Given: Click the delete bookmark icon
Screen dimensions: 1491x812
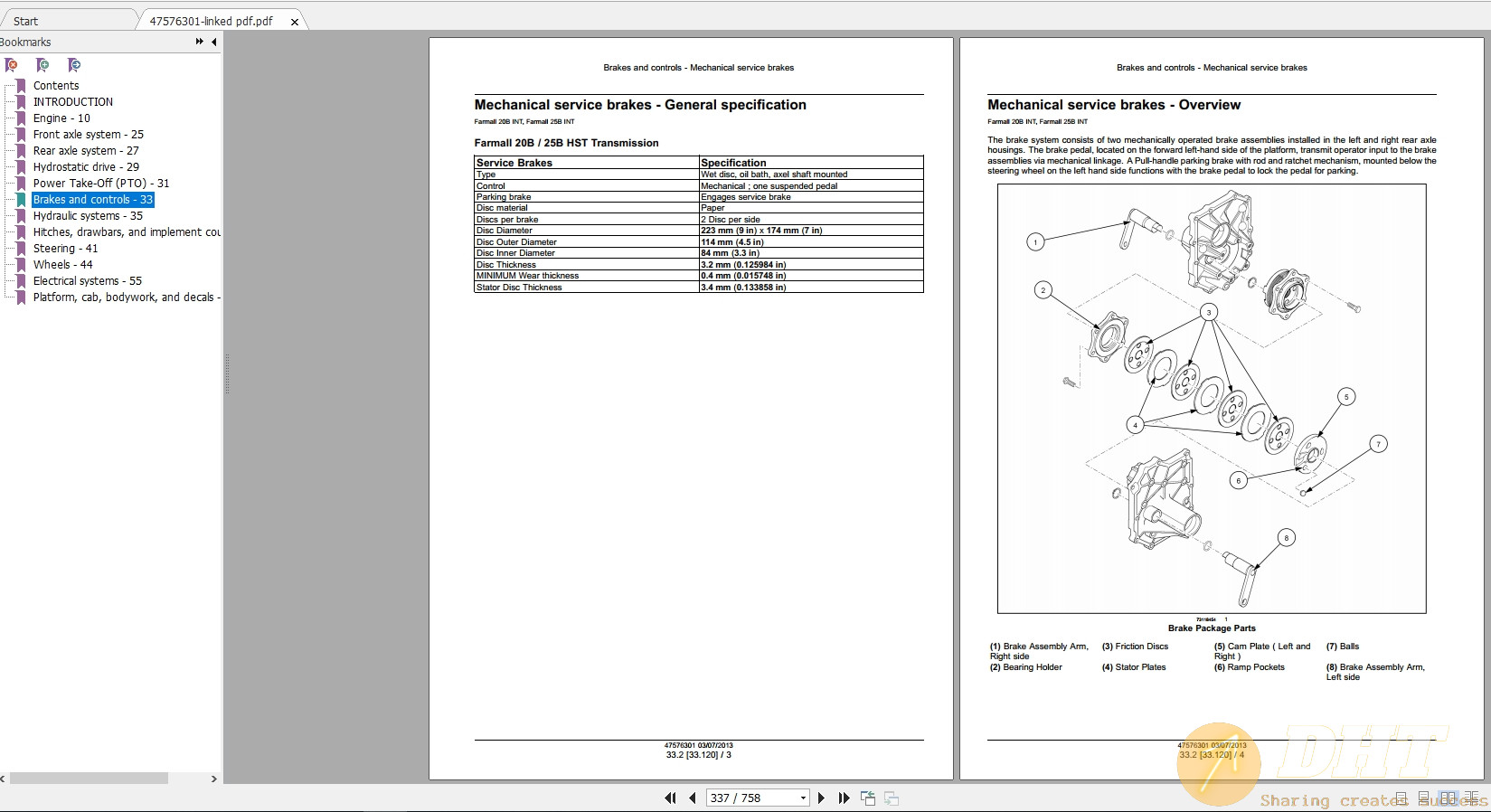Looking at the screenshot, I should tap(11, 65).
